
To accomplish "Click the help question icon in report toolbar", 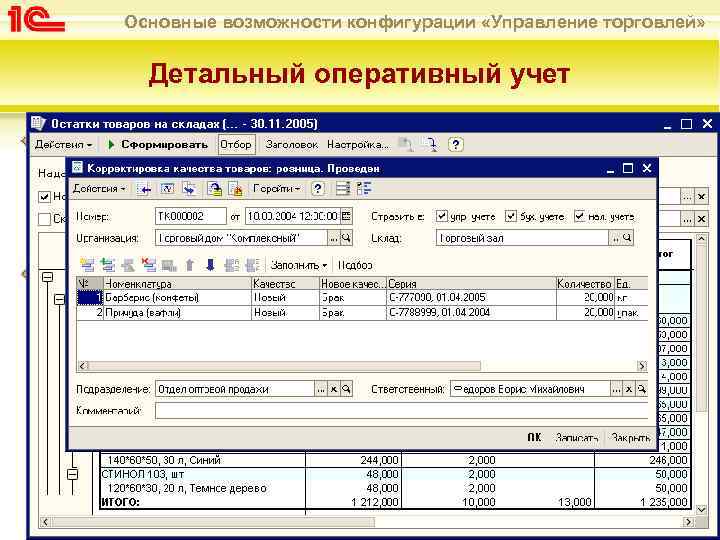I will pos(455,145).
